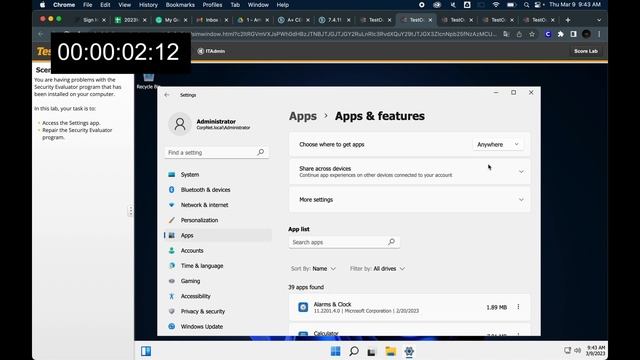Viewport: 640px width, 360px height.
Task: Open the Filter by All drives dropdown
Action: (x=377, y=269)
